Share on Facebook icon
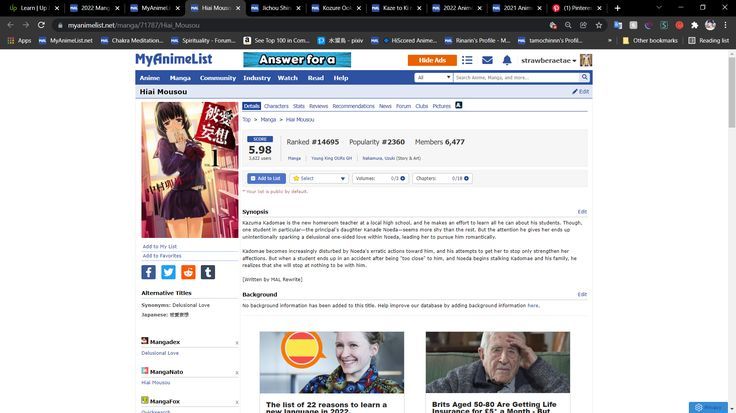736x413 pixels. coord(148,272)
